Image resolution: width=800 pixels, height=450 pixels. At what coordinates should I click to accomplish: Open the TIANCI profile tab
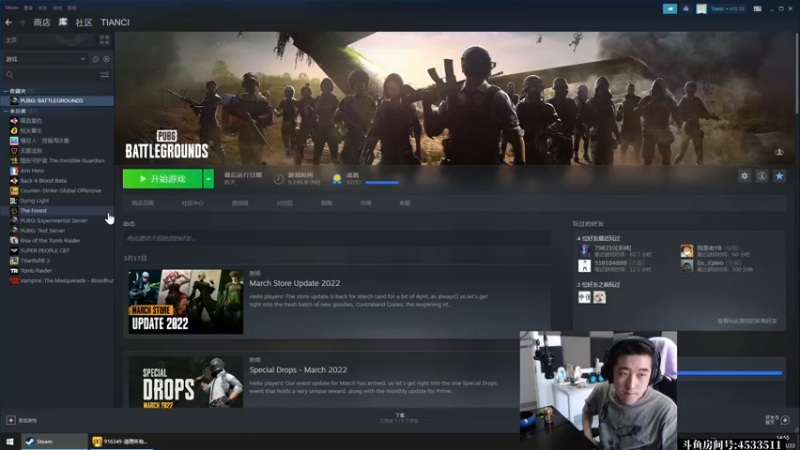115,22
